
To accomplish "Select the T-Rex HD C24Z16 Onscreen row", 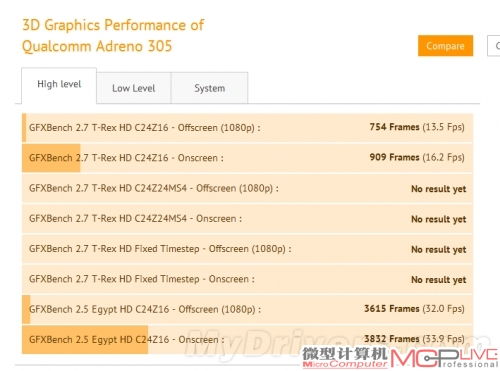I will pos(247,158).
